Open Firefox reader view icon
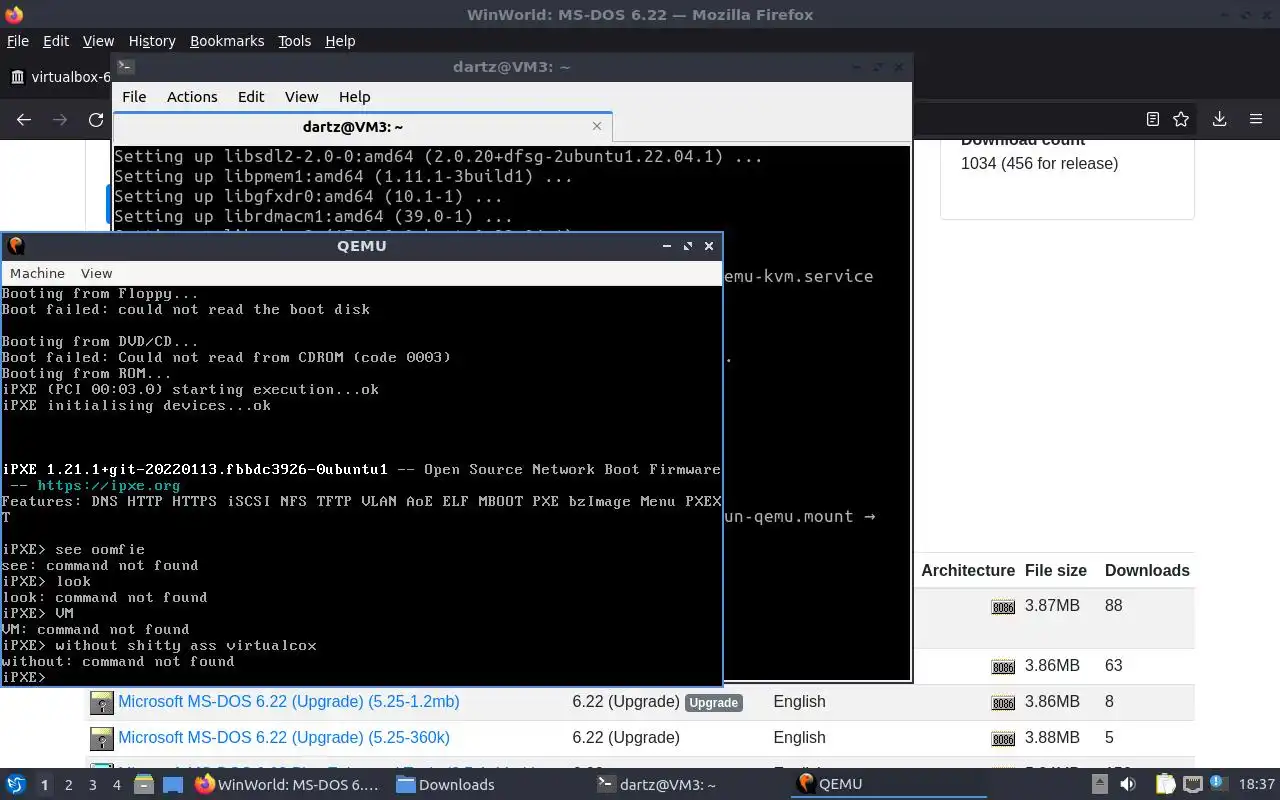 coord(1153,119)
